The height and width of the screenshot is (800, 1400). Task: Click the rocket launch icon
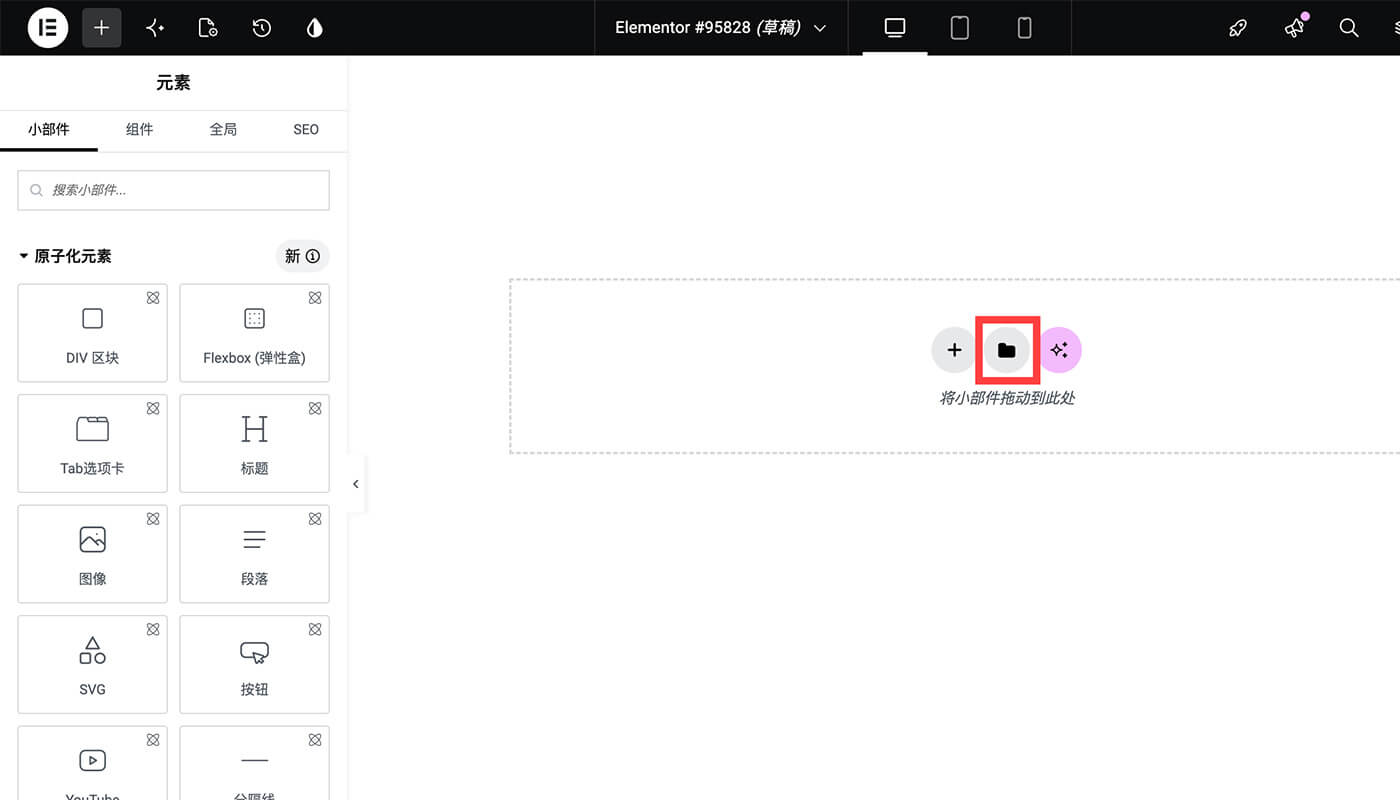tap(1238, 28)
